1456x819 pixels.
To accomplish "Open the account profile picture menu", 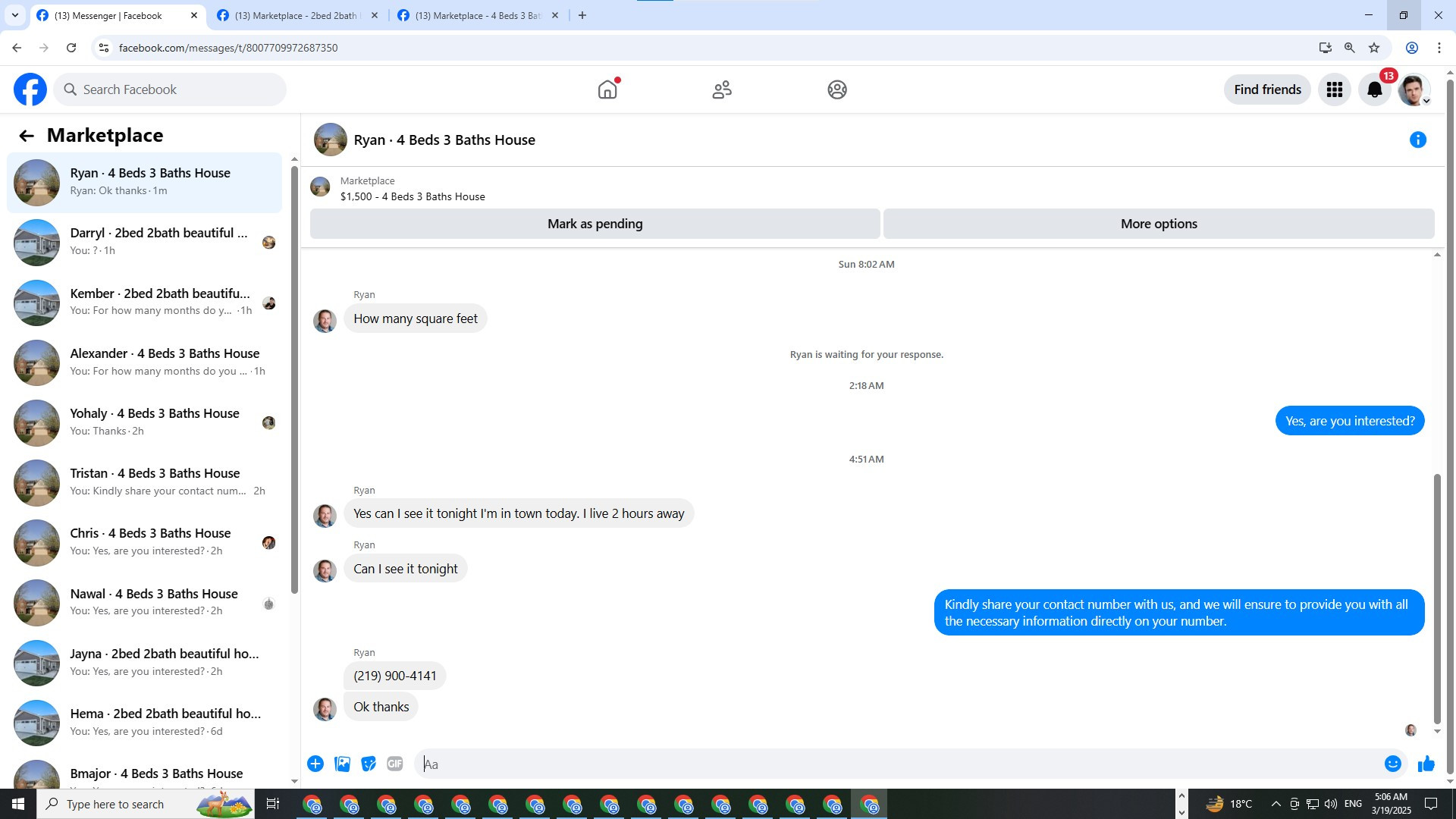I will (1414, 89).
